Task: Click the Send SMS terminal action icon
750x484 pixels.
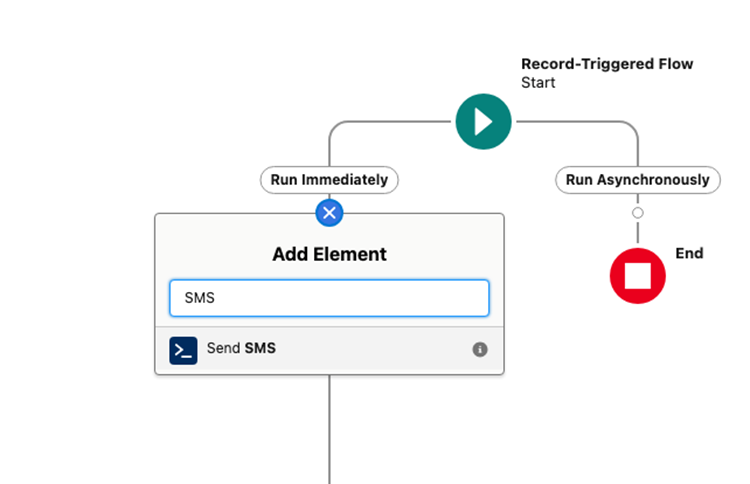Action: [183, 350]
